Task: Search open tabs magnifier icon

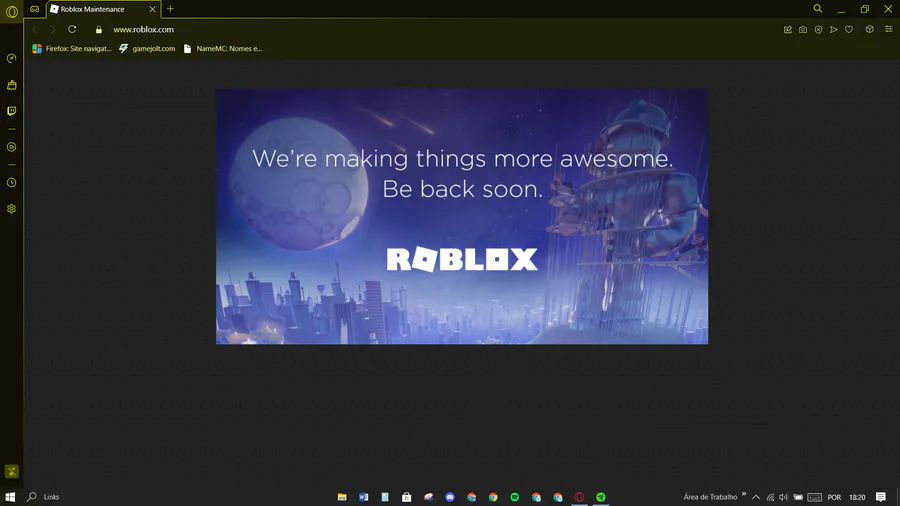Action: 817,9
